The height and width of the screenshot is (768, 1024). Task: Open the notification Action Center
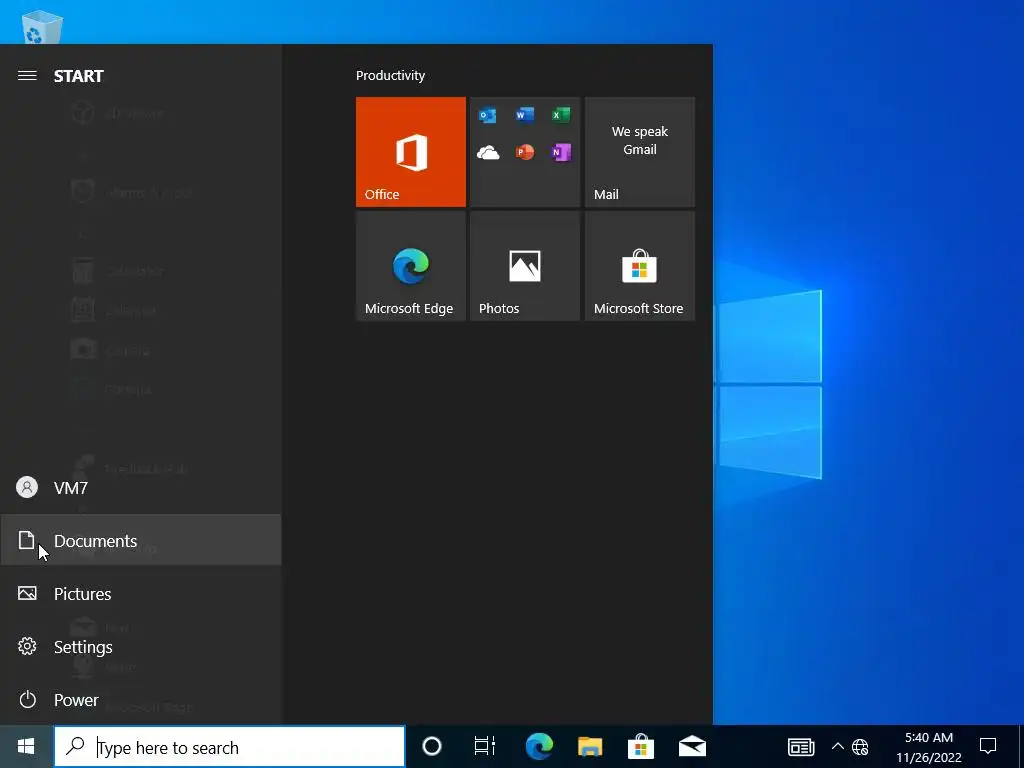[x=988, y=746]
